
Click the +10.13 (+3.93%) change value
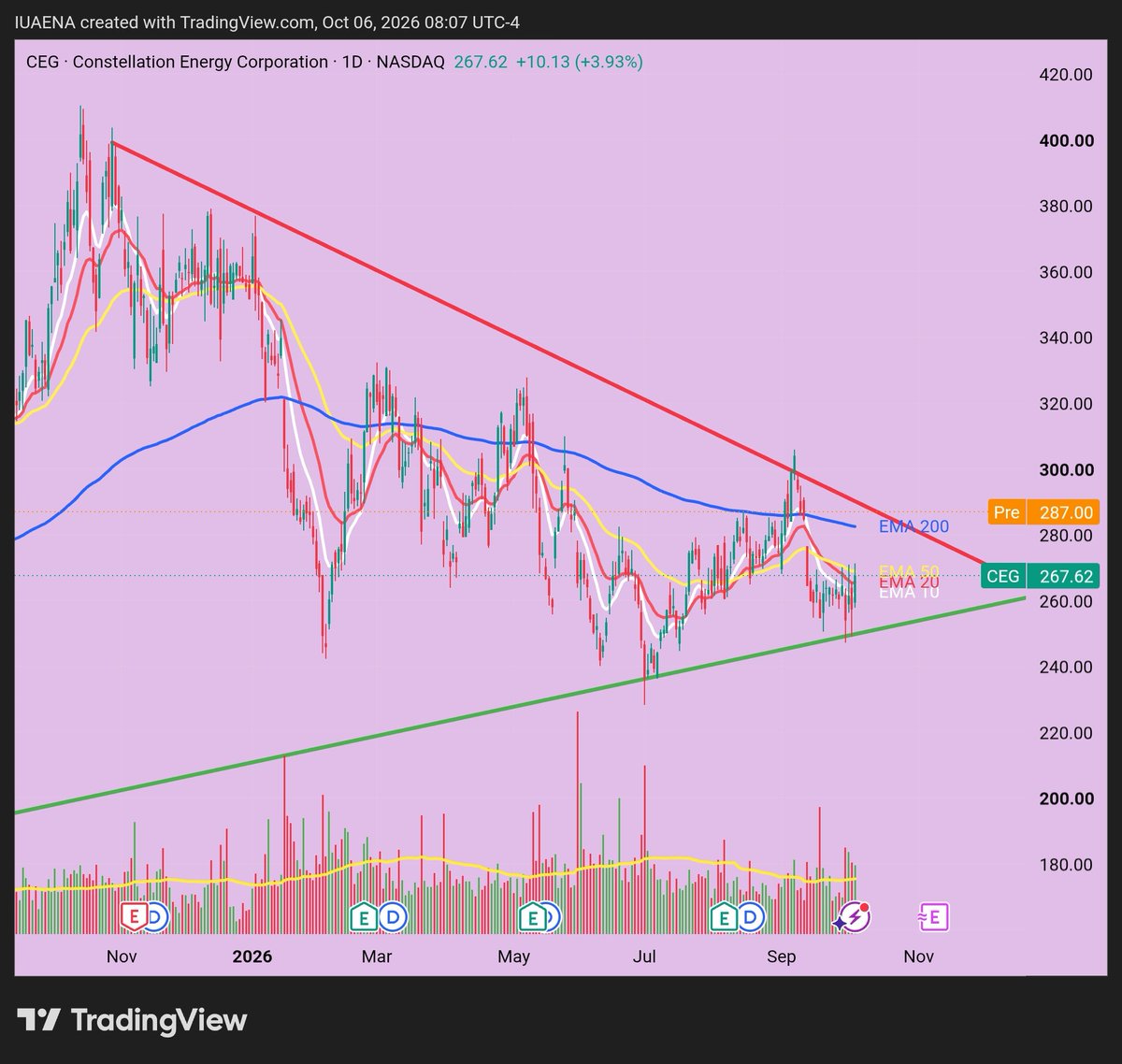point(580,63)
